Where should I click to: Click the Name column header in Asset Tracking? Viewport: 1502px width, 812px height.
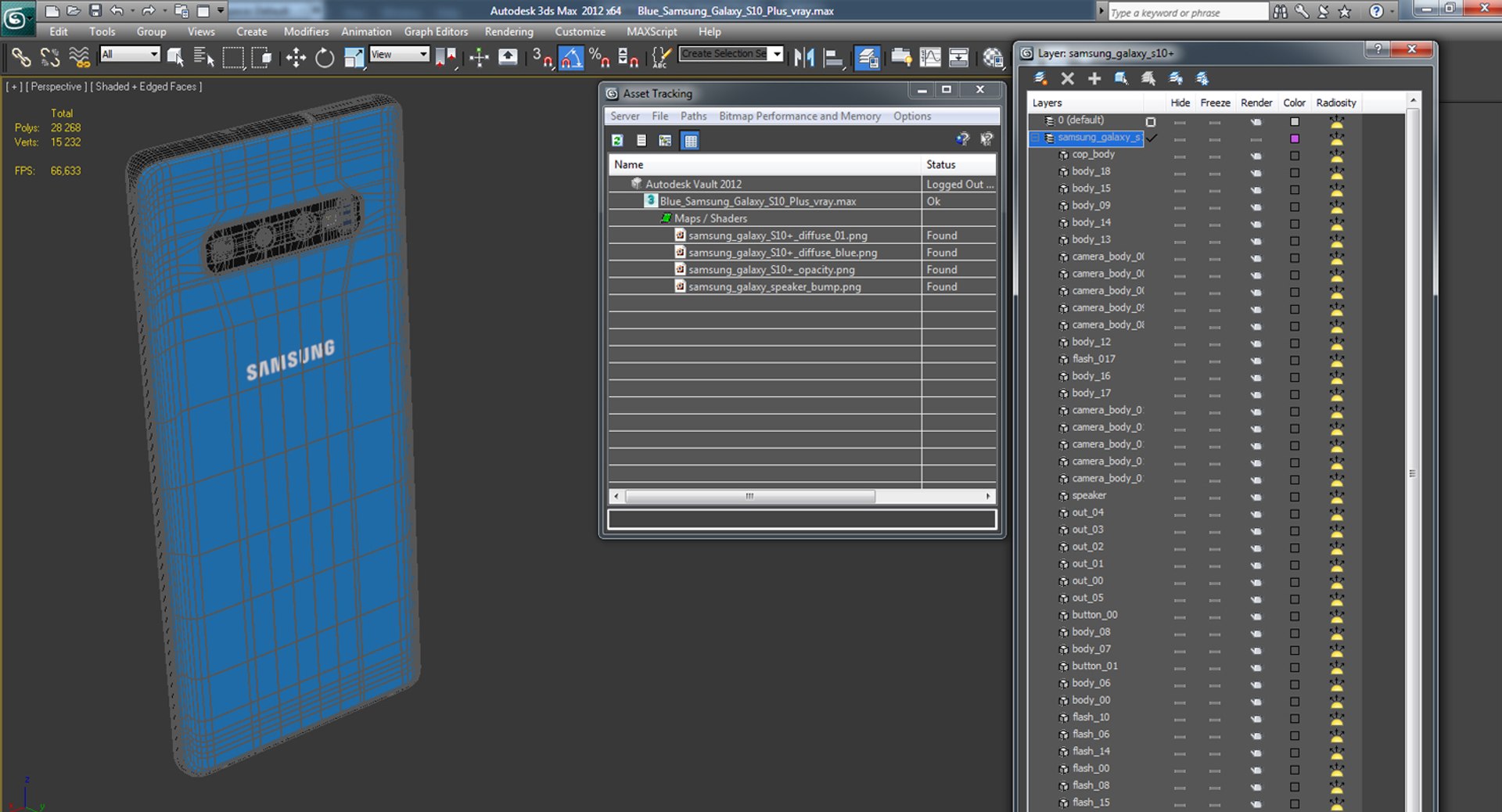point(764,164)
